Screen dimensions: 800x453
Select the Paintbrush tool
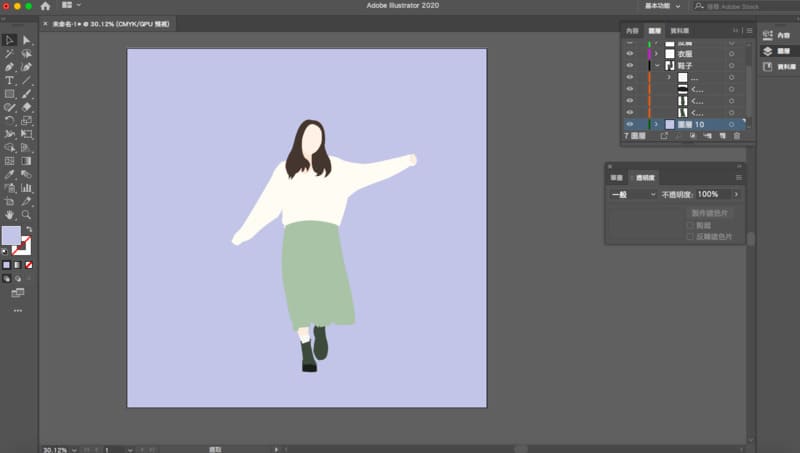(27, 94)
